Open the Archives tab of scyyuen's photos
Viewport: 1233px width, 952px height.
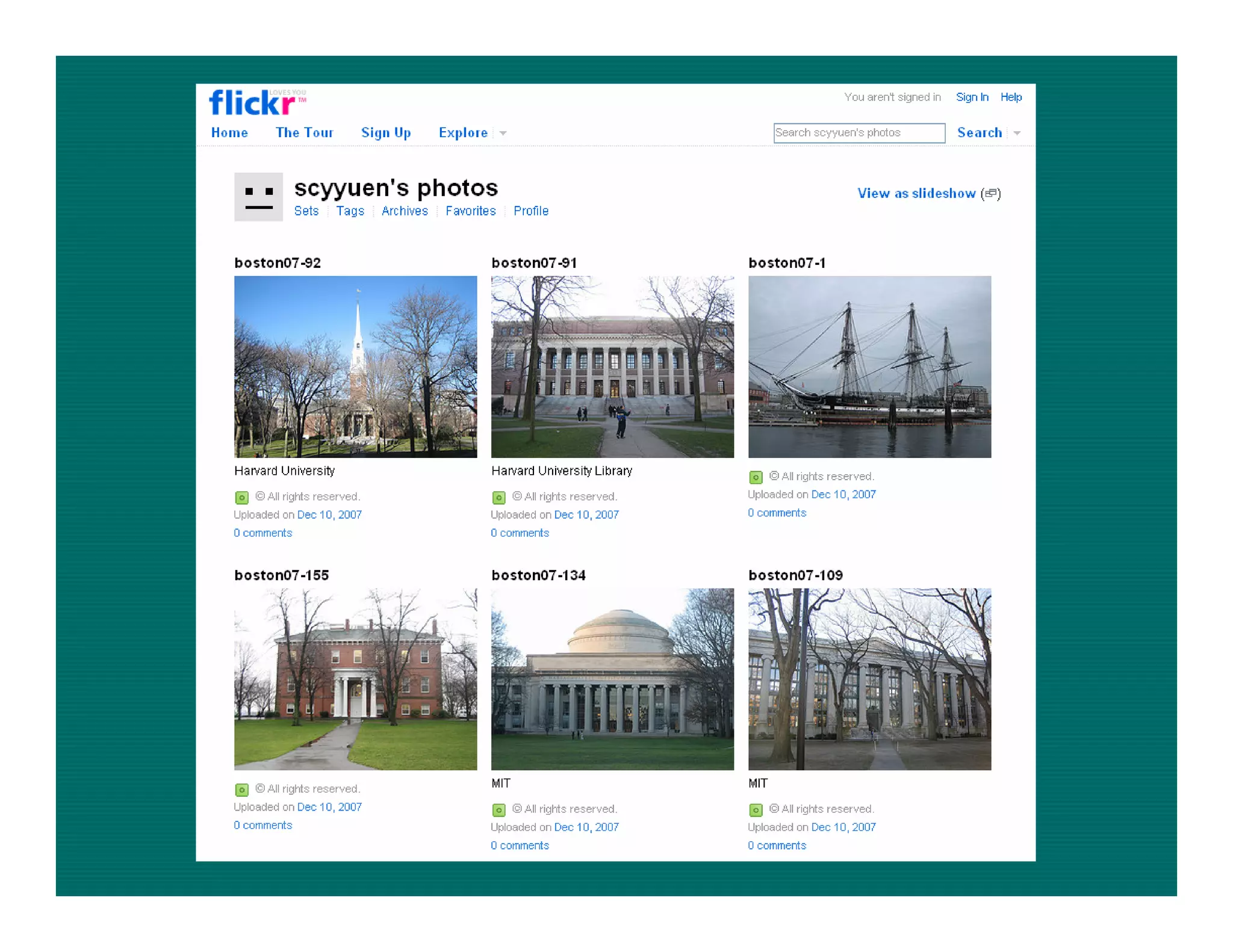tap(405, 211)
